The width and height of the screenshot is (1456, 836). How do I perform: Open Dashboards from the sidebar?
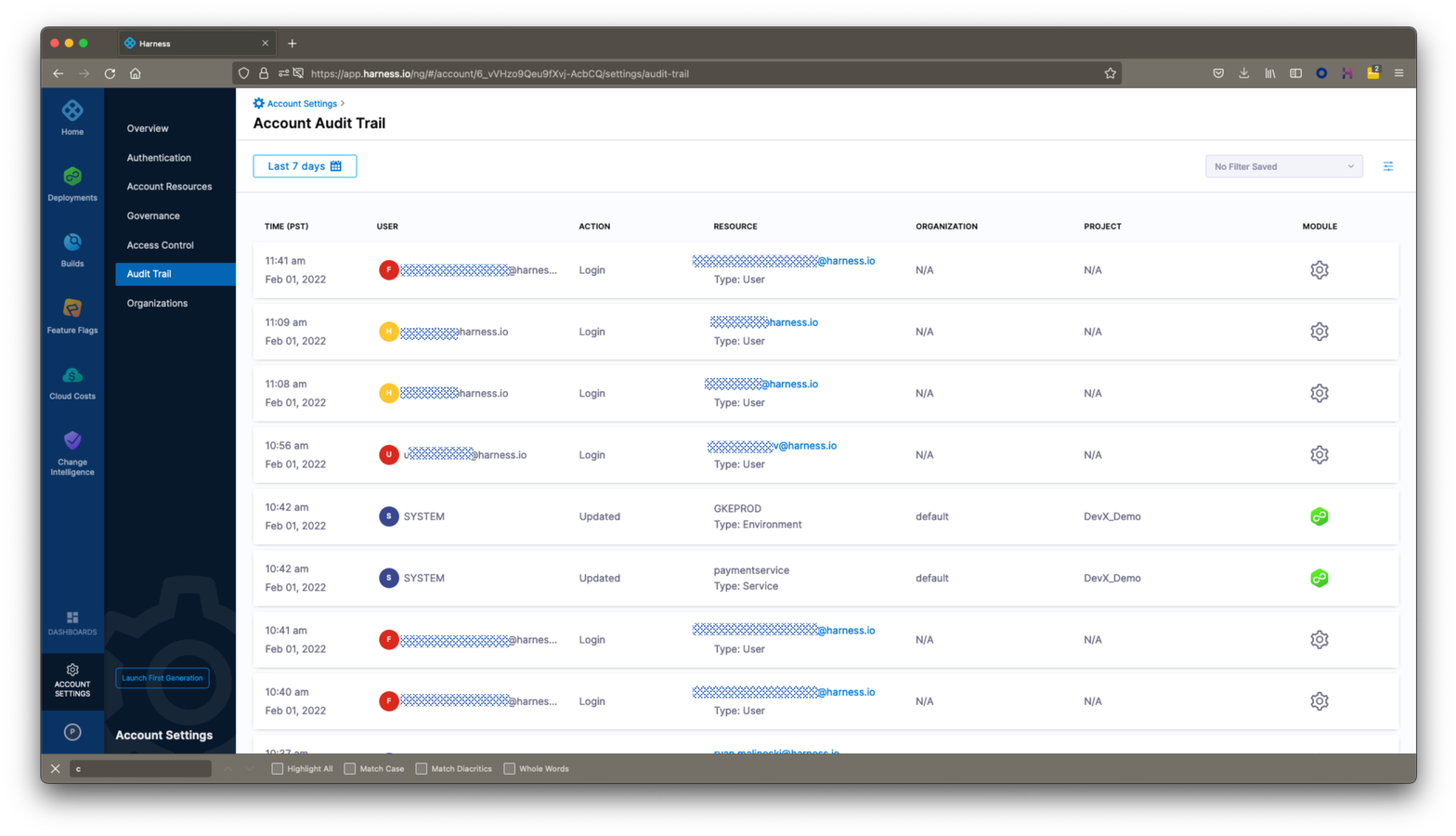[72, 623]
